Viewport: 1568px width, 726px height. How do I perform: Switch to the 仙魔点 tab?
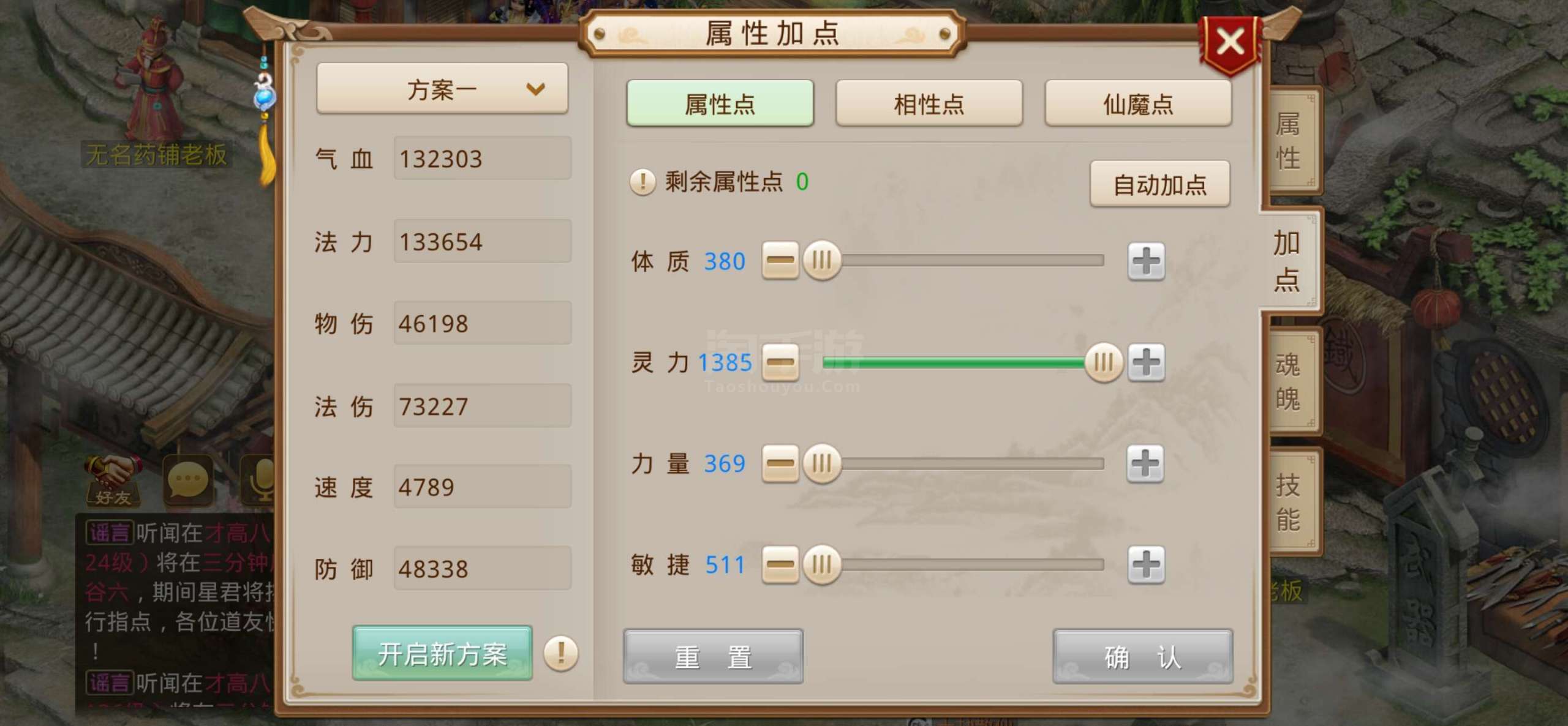(x=1138, y=103)
